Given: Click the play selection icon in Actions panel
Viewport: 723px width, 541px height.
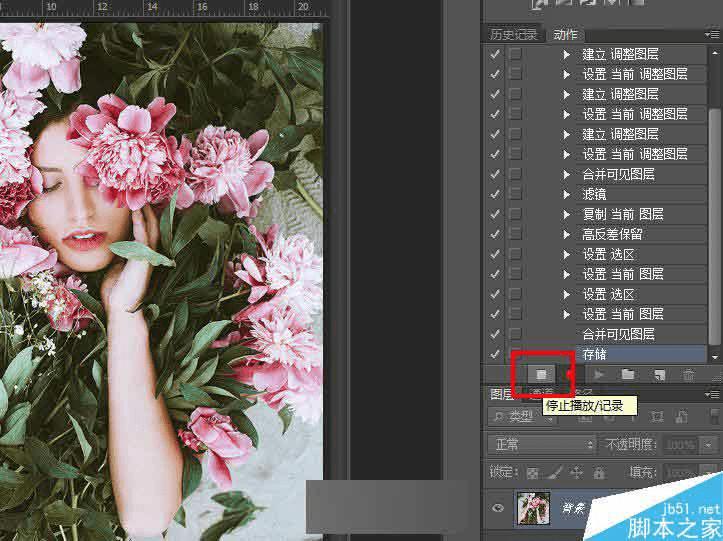Looking at the screenshot, I should click(x=599, y=375).
